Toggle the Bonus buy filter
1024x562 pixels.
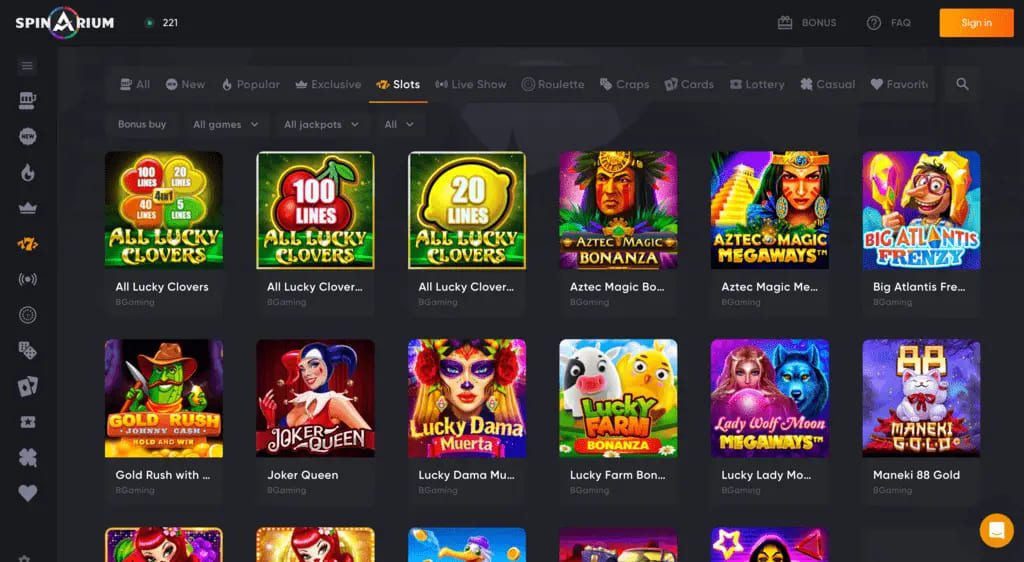(x=142, y=124)
